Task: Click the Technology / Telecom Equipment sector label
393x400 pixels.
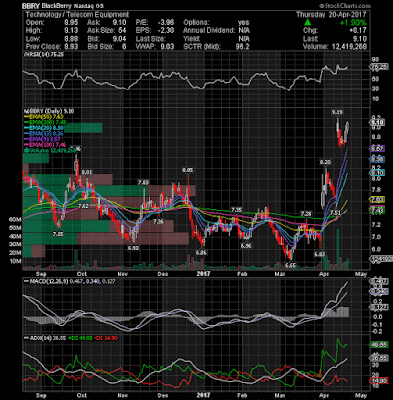Action: (77, 15)
